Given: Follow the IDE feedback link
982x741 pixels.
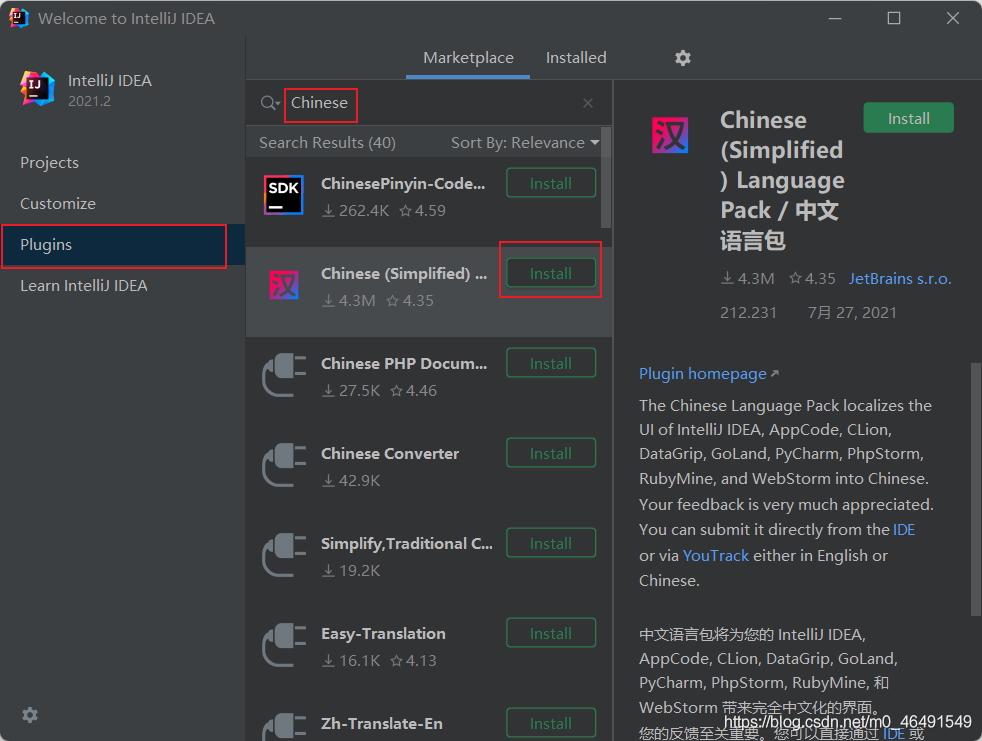Looking at the screenshot, I should tap(904, 530).
